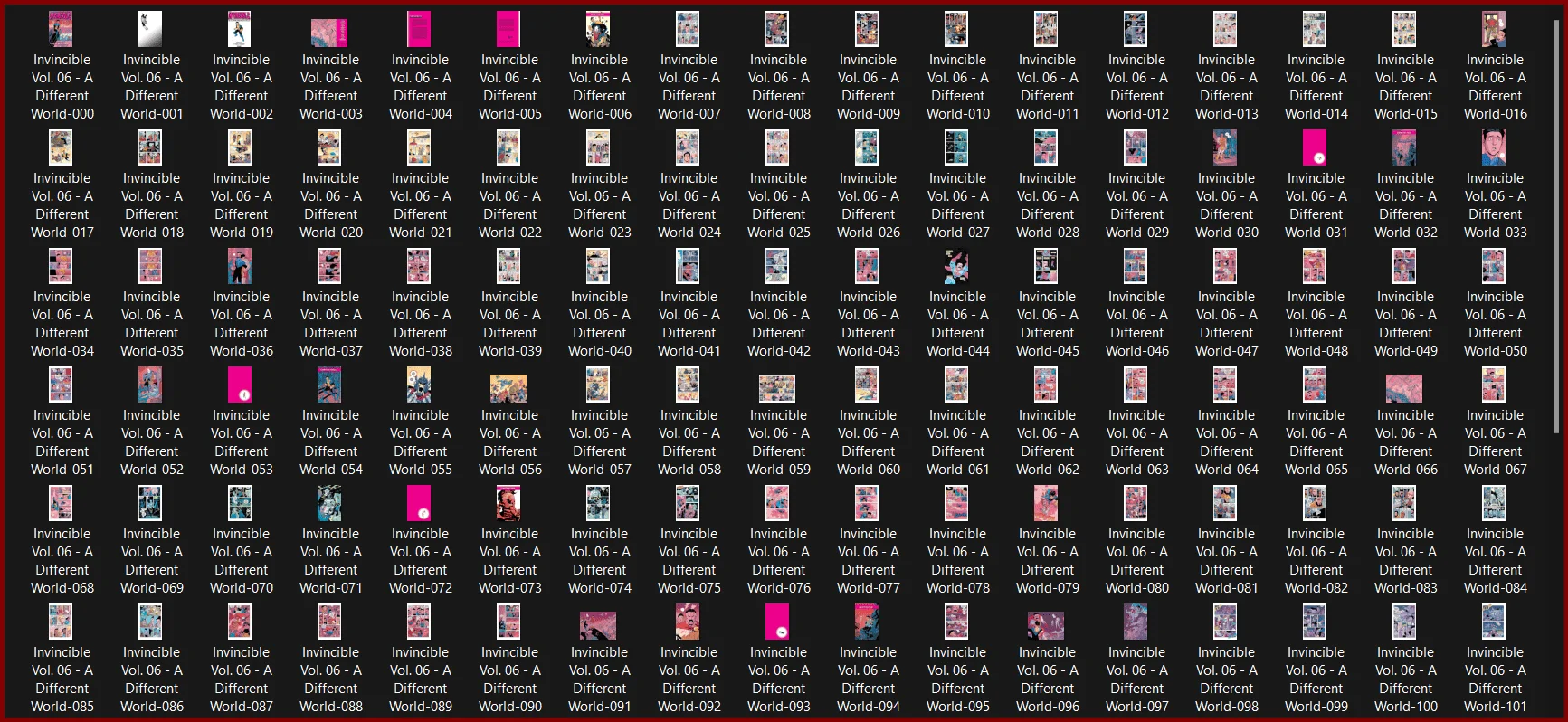
Task: Click the file name ending World-075
Action: 689,561
